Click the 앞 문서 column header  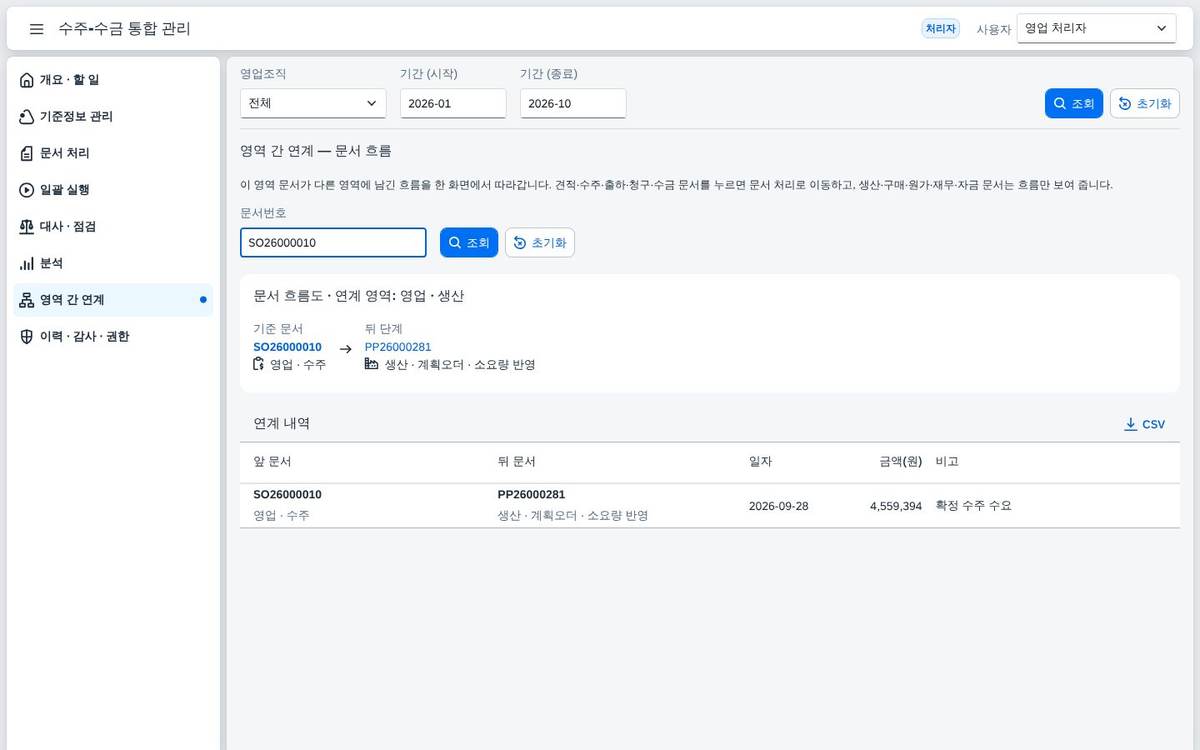[x=272, y=462]
